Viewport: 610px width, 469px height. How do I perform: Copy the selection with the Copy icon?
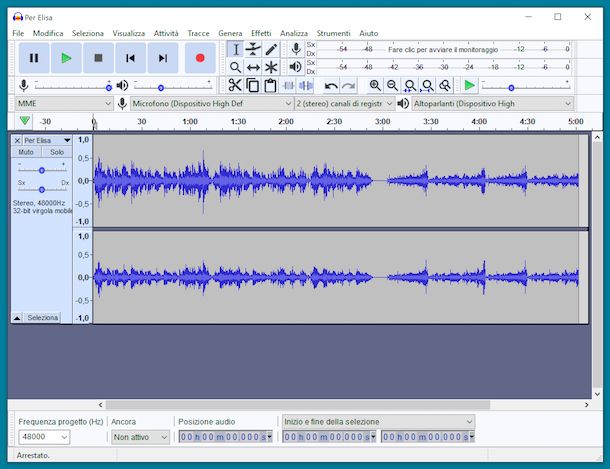tap(253, 85)
